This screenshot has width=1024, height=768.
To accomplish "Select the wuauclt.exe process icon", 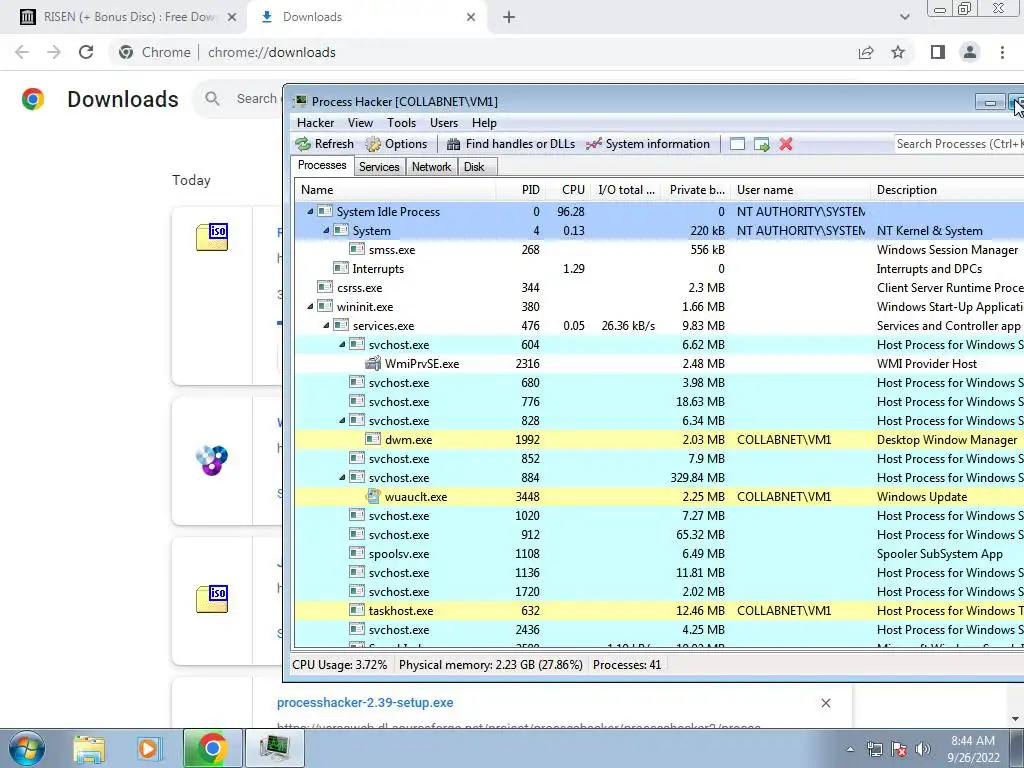I will (x=373, y=496).
